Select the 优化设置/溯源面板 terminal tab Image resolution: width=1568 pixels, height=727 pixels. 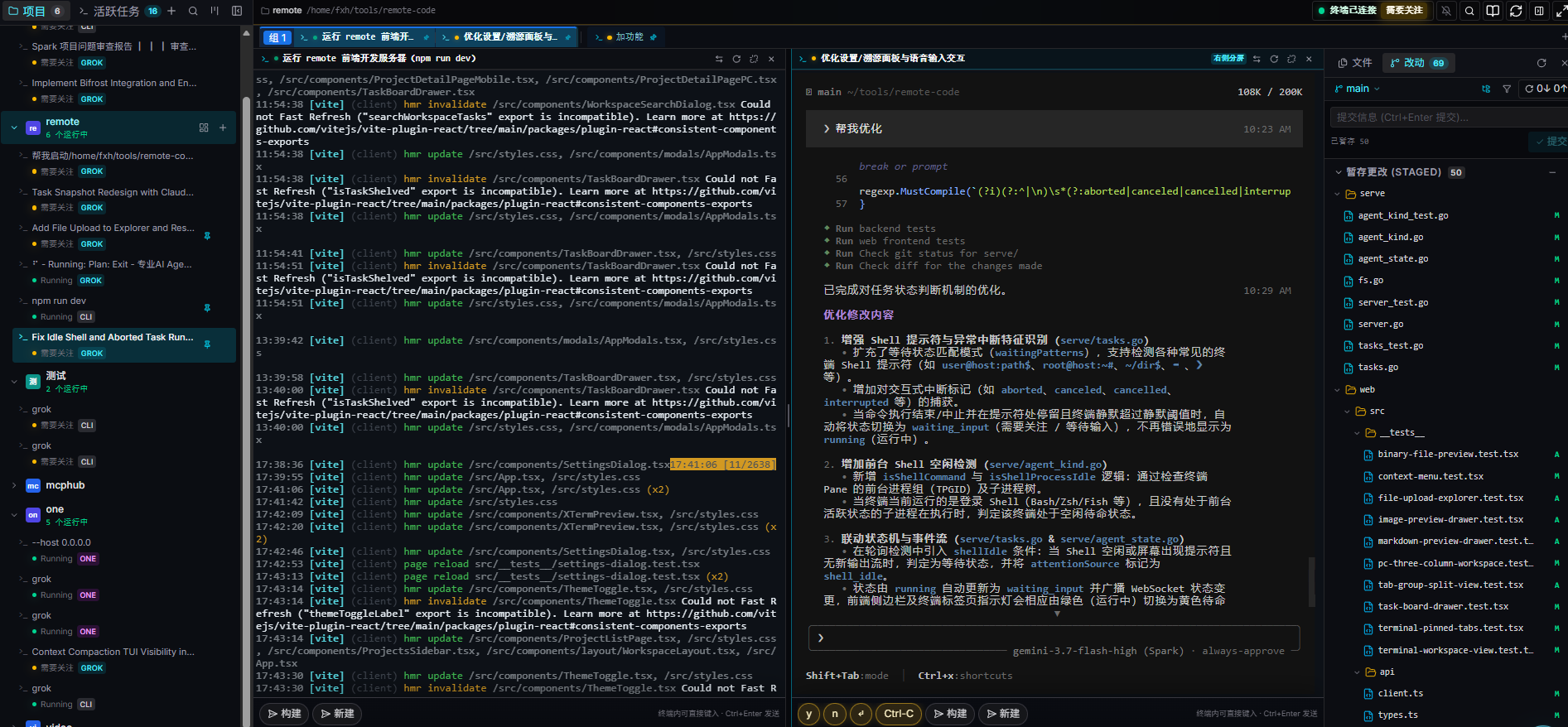click(x=507, y=37)
